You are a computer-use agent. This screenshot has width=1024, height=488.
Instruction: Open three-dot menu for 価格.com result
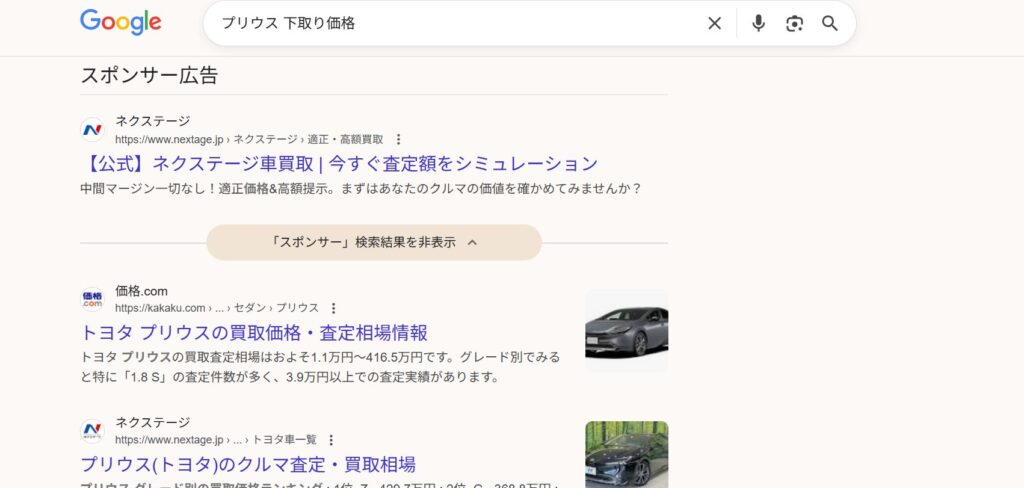(334, 308)
